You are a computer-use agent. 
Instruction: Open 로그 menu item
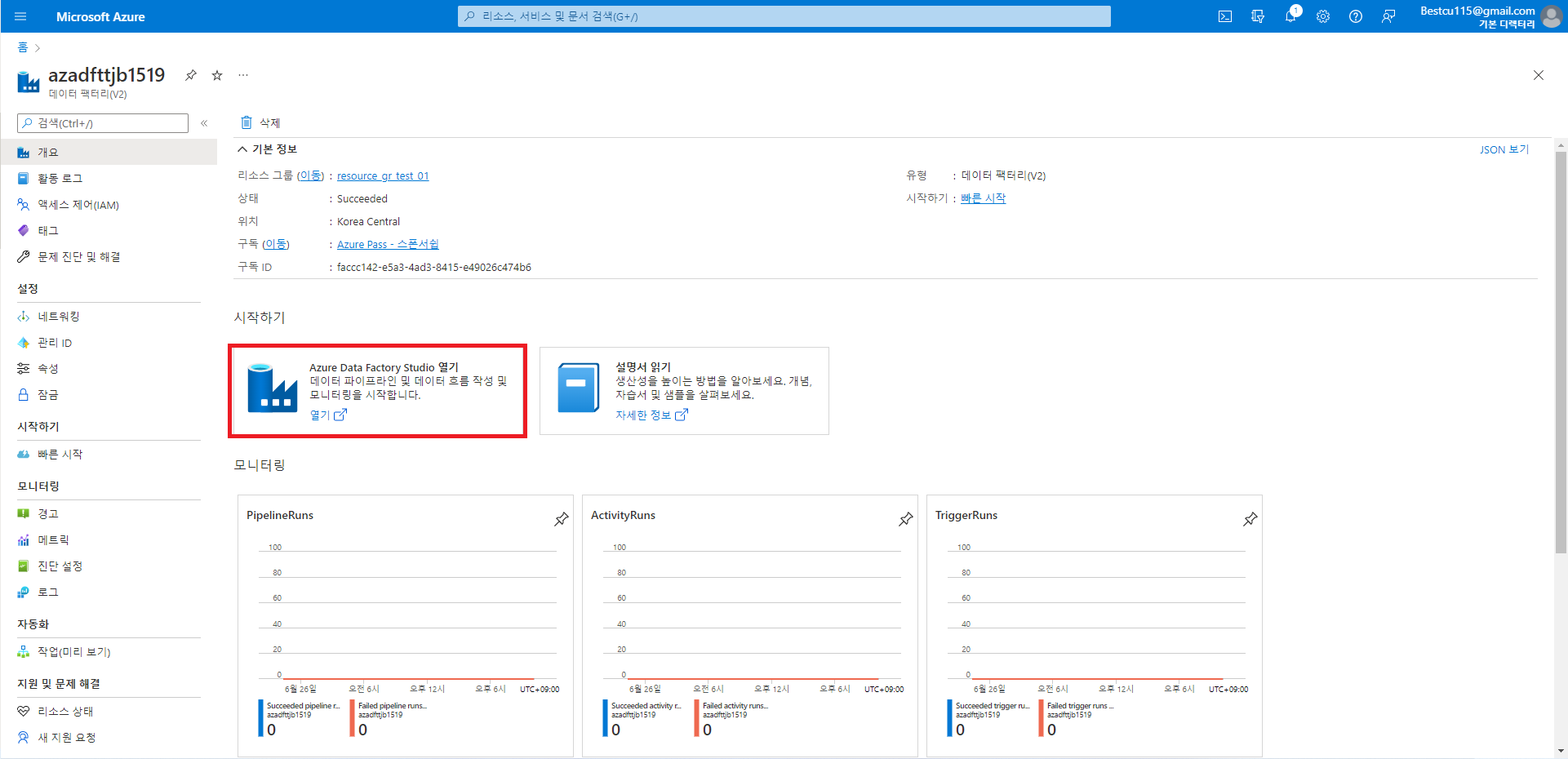[109, 593]
